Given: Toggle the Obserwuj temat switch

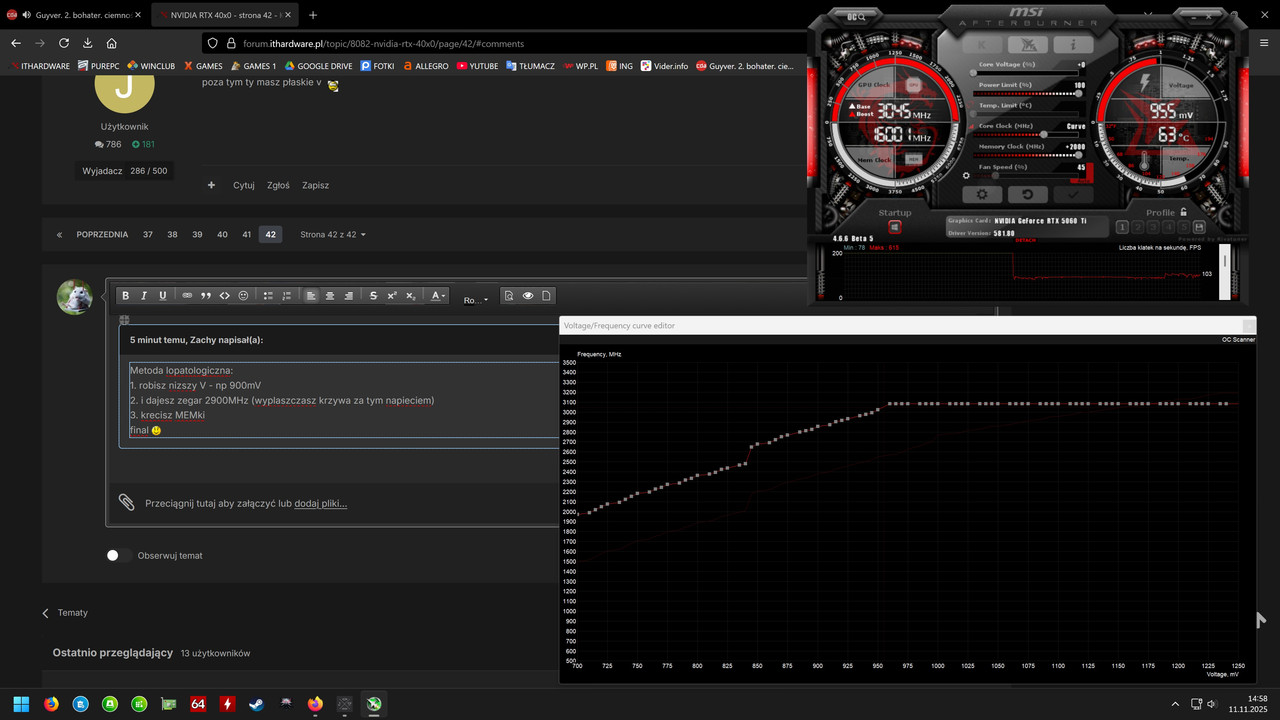Looking at the screenshot, I should tap(119, 555).
